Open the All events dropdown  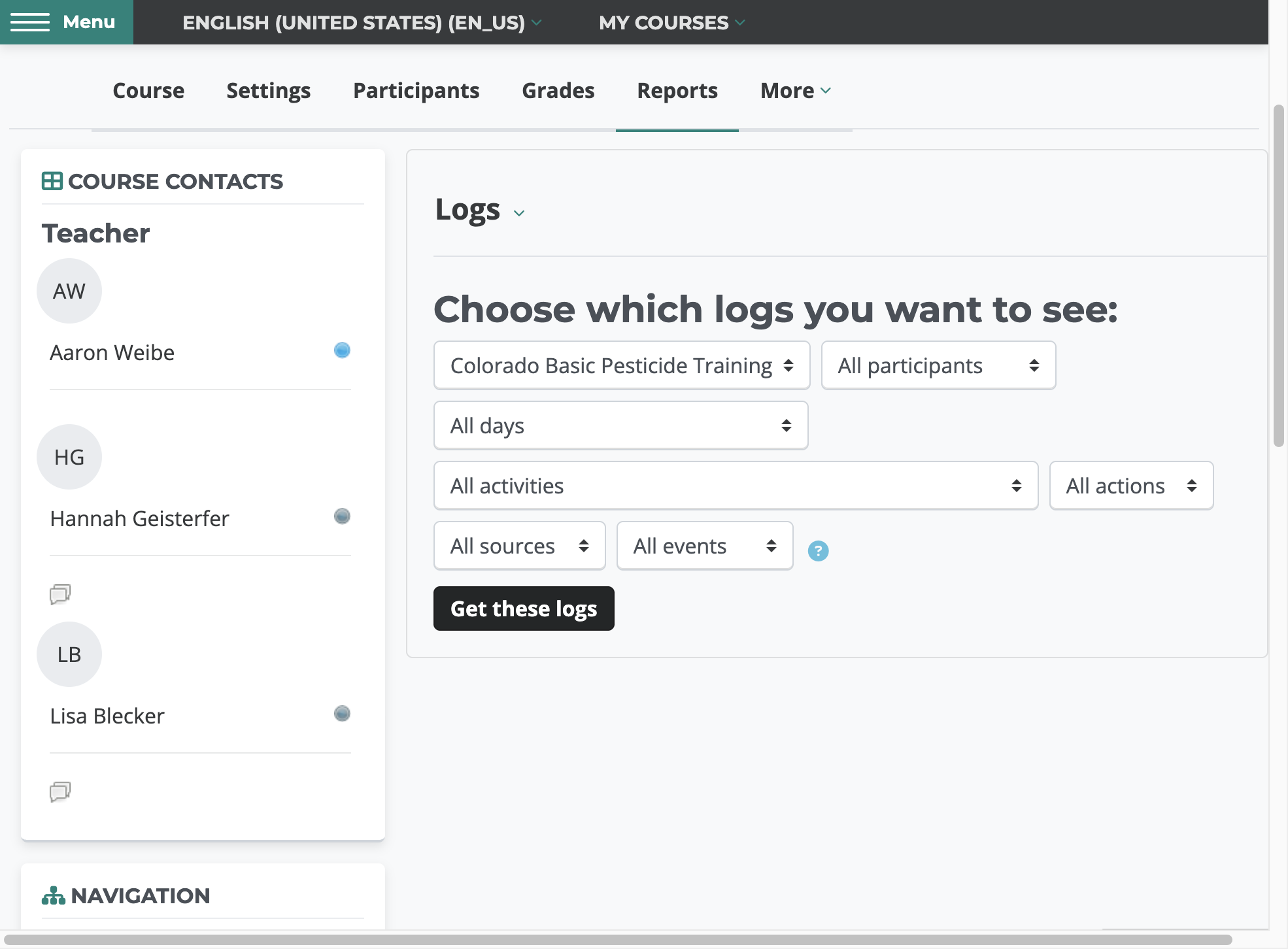[705, 546]
